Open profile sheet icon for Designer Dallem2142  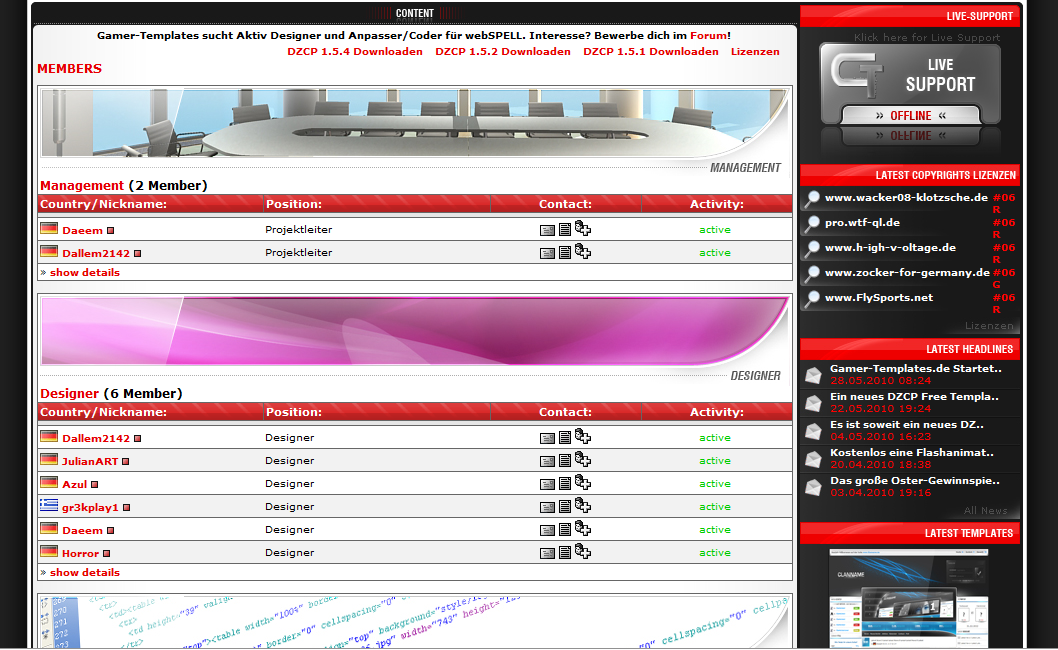565,437
